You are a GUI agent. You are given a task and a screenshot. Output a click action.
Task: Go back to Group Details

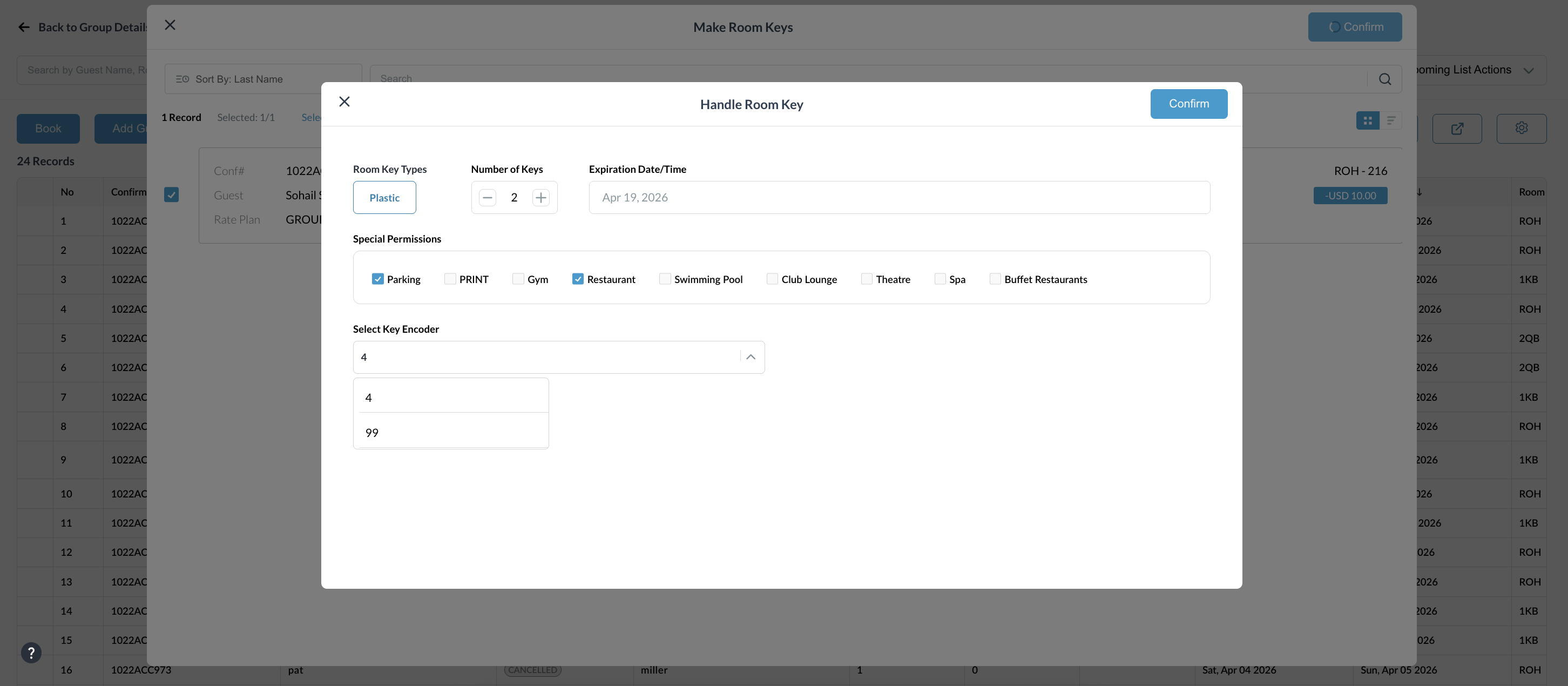coord(83,27)
